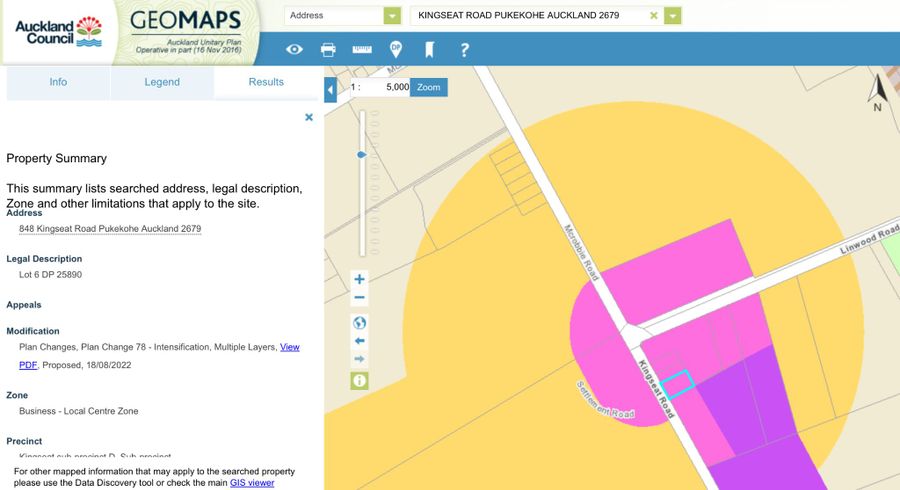Close the Property Summary results
Image resolution: width=900 pixels, height=490 pixels.
point(309,117)
